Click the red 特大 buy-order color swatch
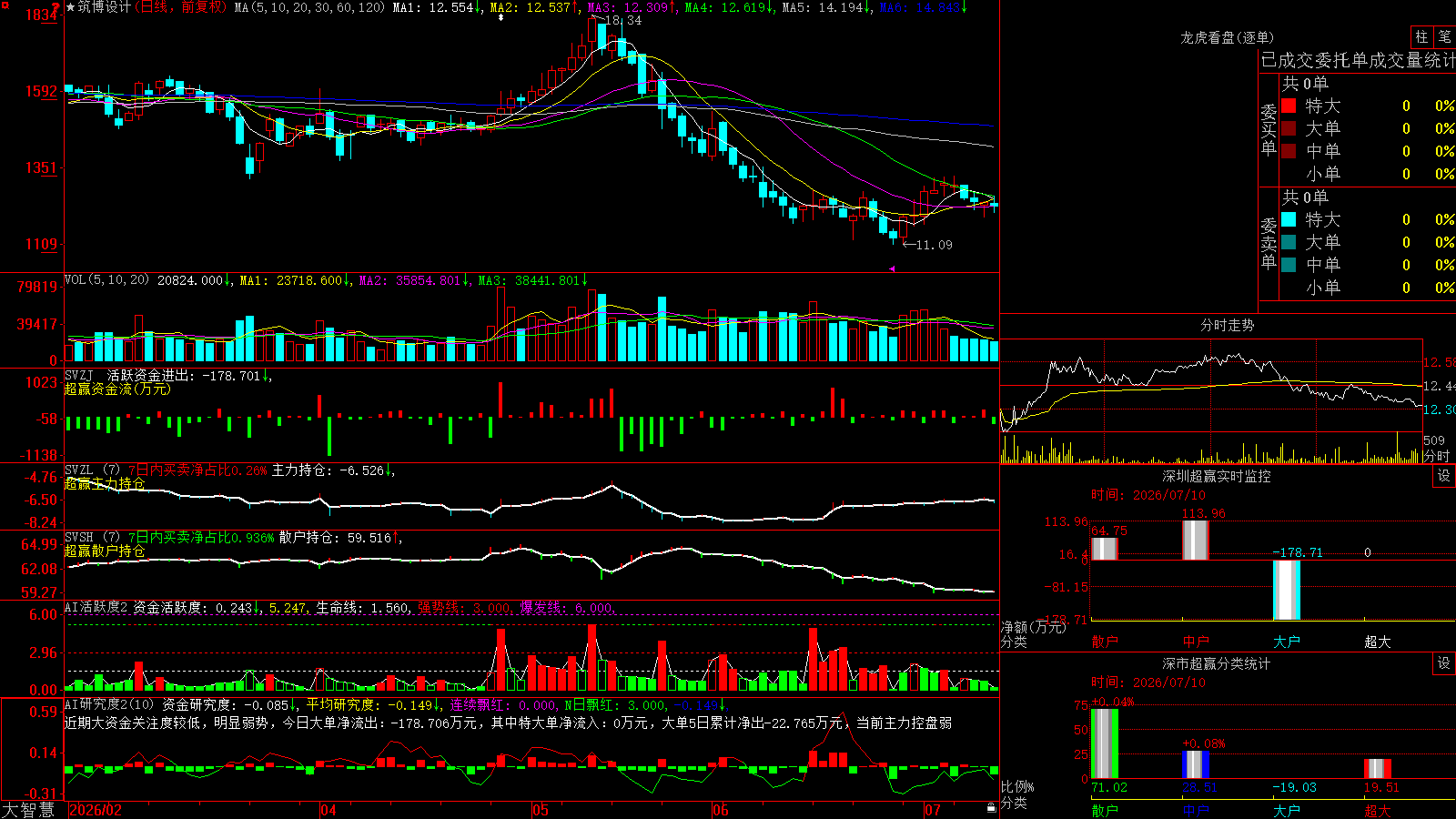Viewport: 1456px width, 819px height. 1289,106
